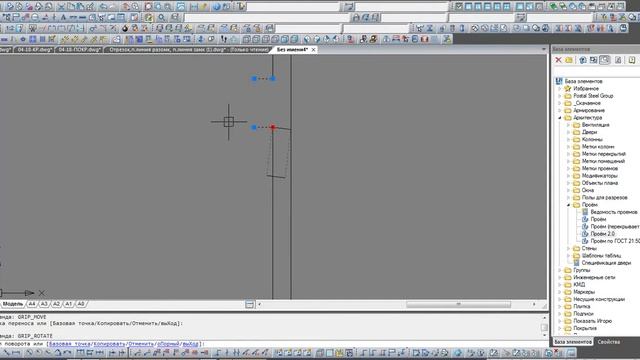640x360 pixels.
Task: Switch to the 04.10-ПОКР.dwg document tab
Action: click(79, 49)
